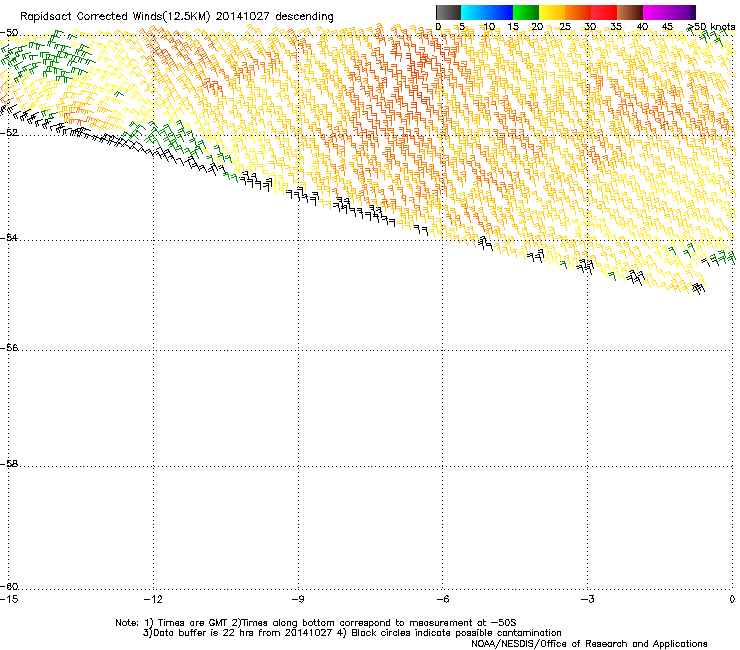Click the chart title 'Rapidscat Corrected Winds(12.5KM)'
This screenshot has width=740, height=650.
click(x=115, y=17)
